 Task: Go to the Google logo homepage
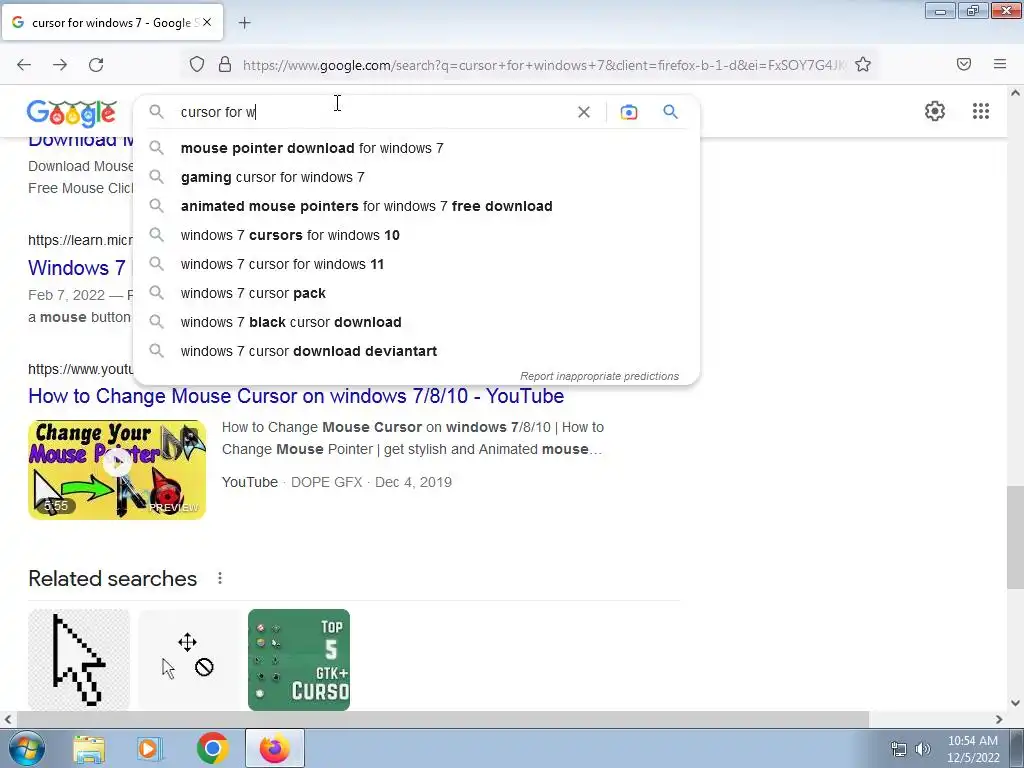[x=71, y=113]
